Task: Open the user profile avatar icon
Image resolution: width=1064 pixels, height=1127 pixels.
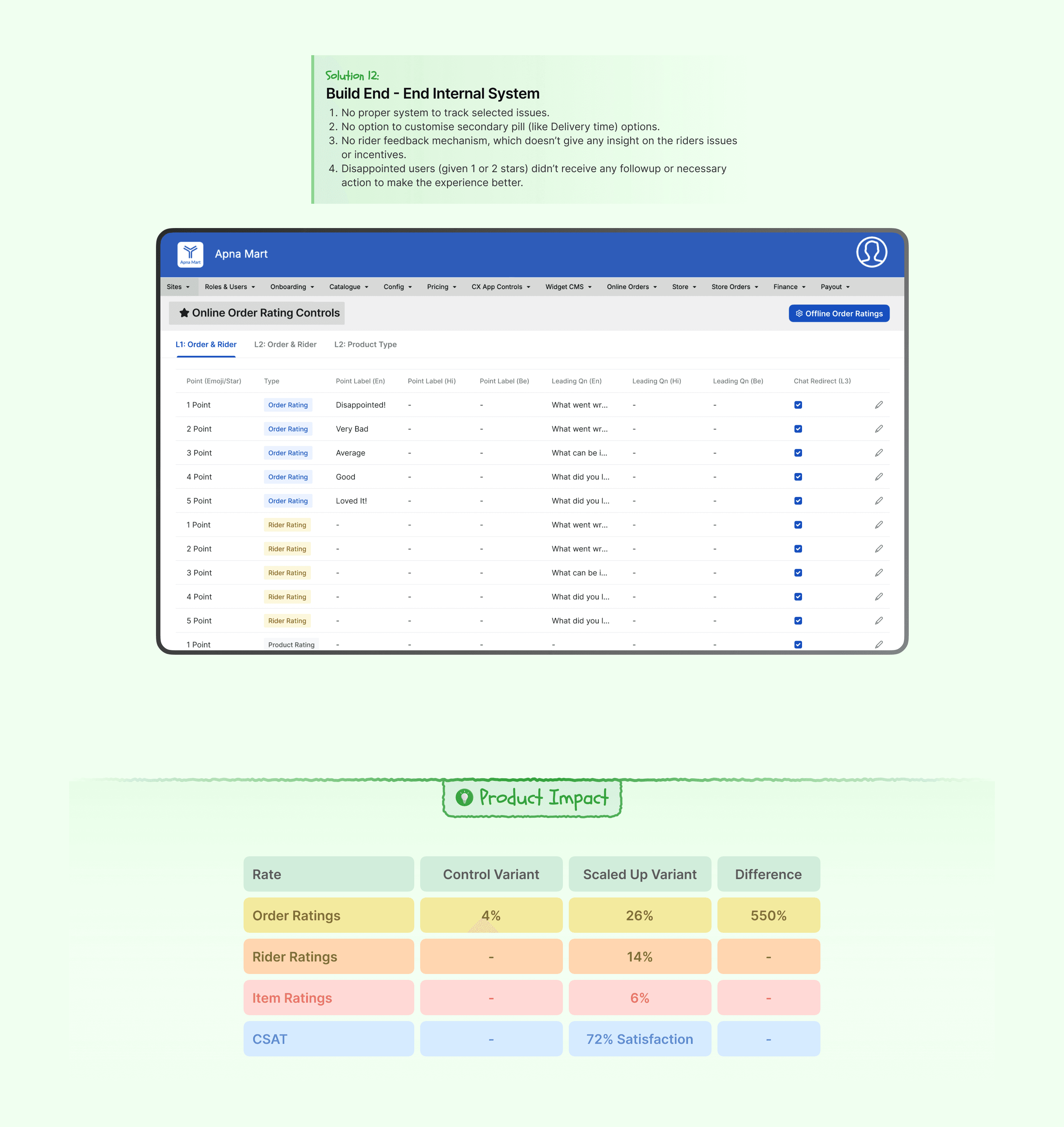Action: [x=871, y=252]
